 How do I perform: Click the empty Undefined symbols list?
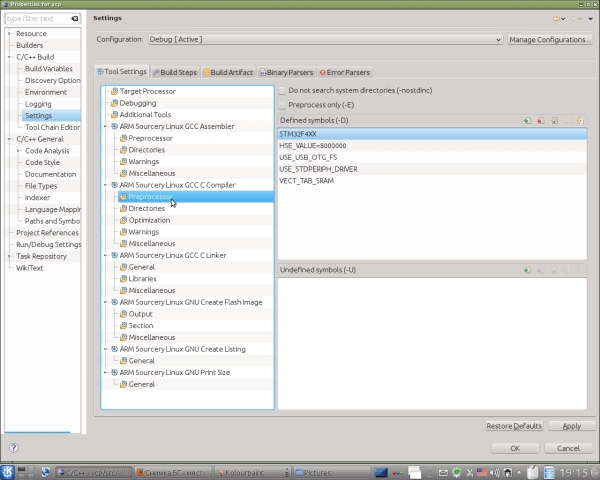[x=432, y=343]
